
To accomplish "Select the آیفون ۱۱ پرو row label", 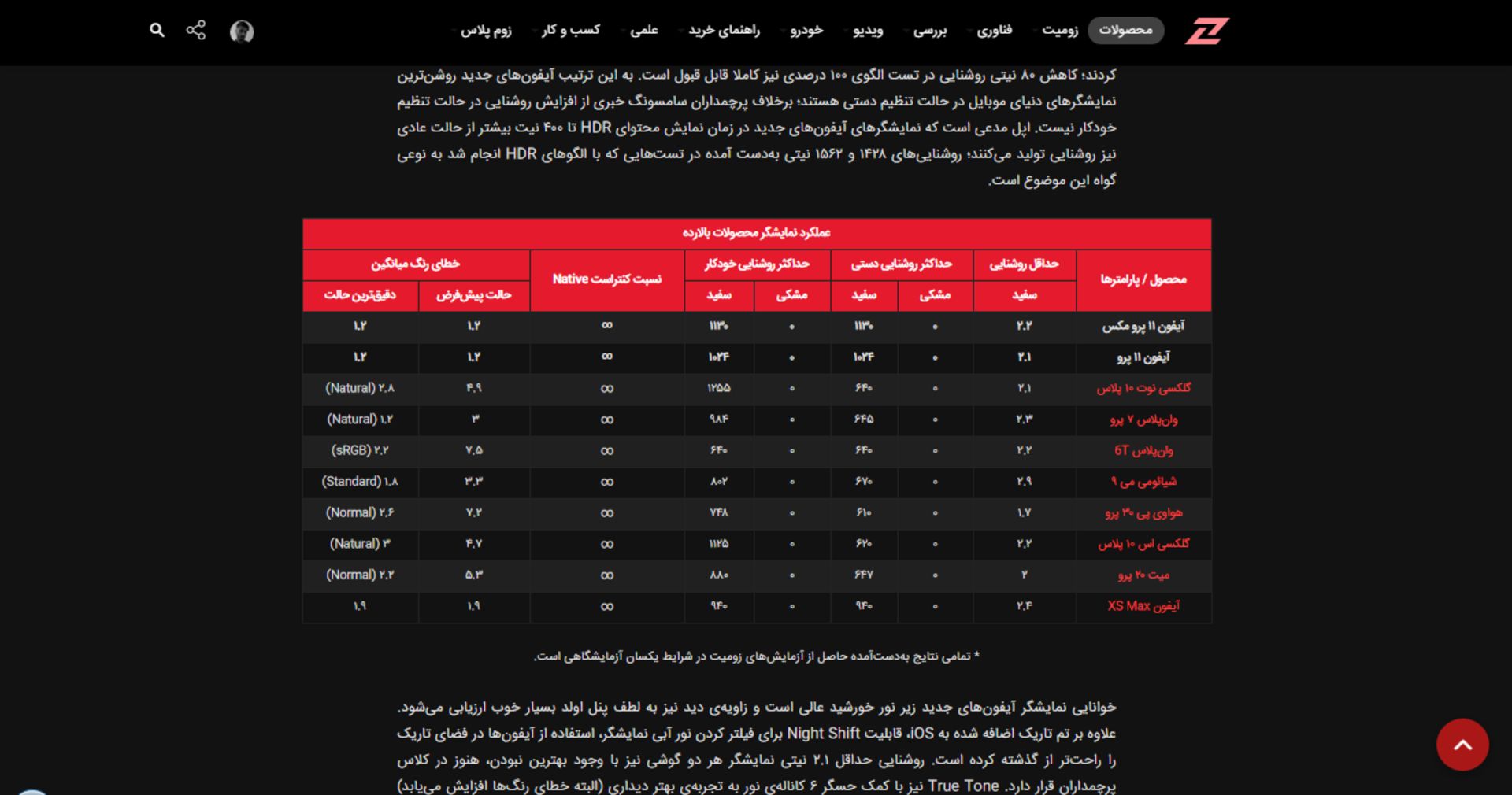I will tap(1143, 357).
